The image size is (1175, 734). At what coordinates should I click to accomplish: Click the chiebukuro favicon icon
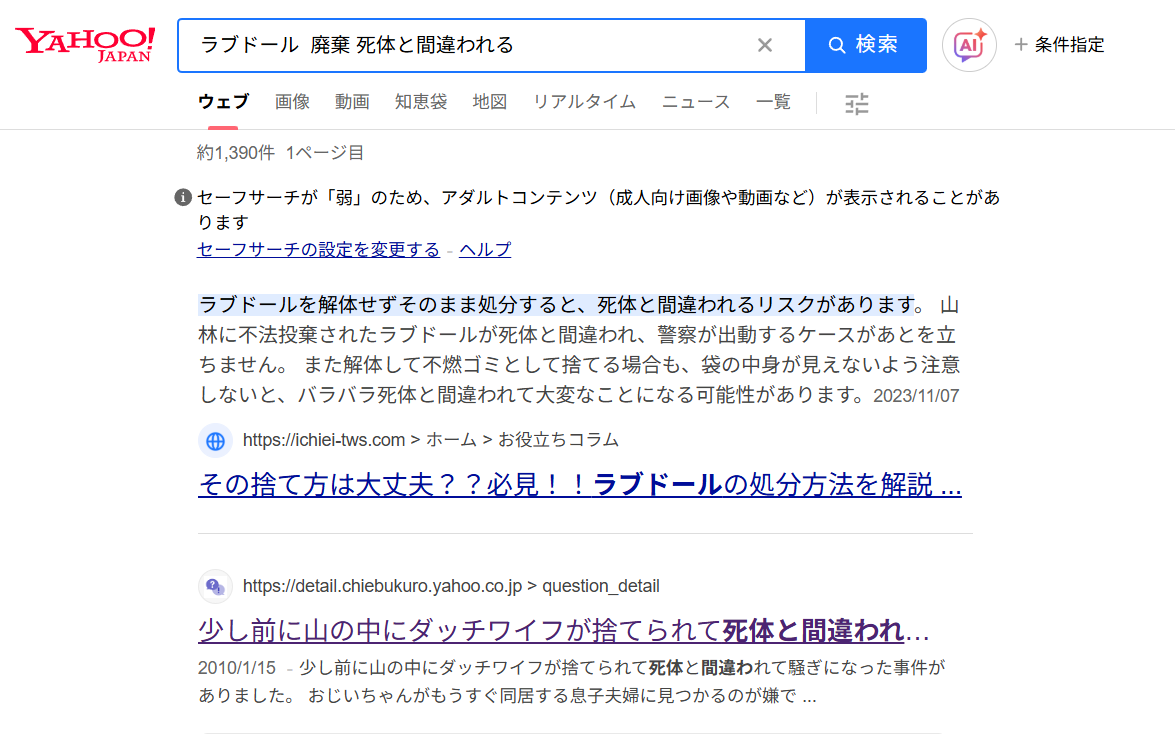point(215,586)
